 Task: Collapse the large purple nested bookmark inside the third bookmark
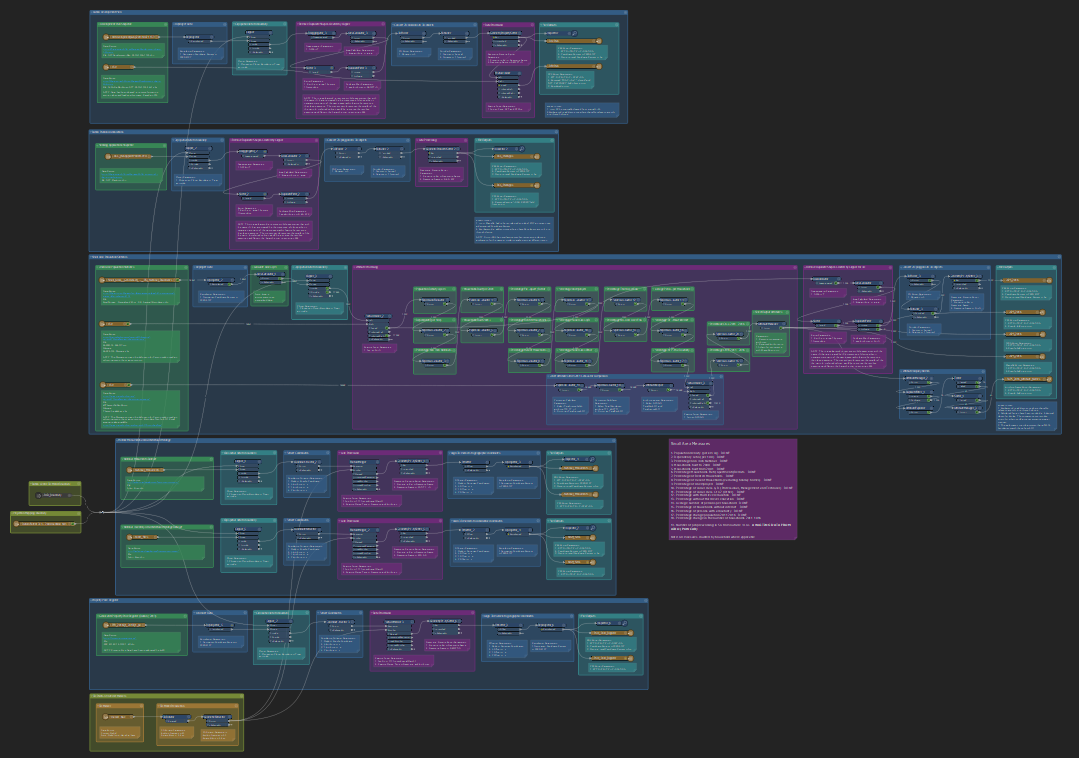pyautogui.click(x=795, y=268)
